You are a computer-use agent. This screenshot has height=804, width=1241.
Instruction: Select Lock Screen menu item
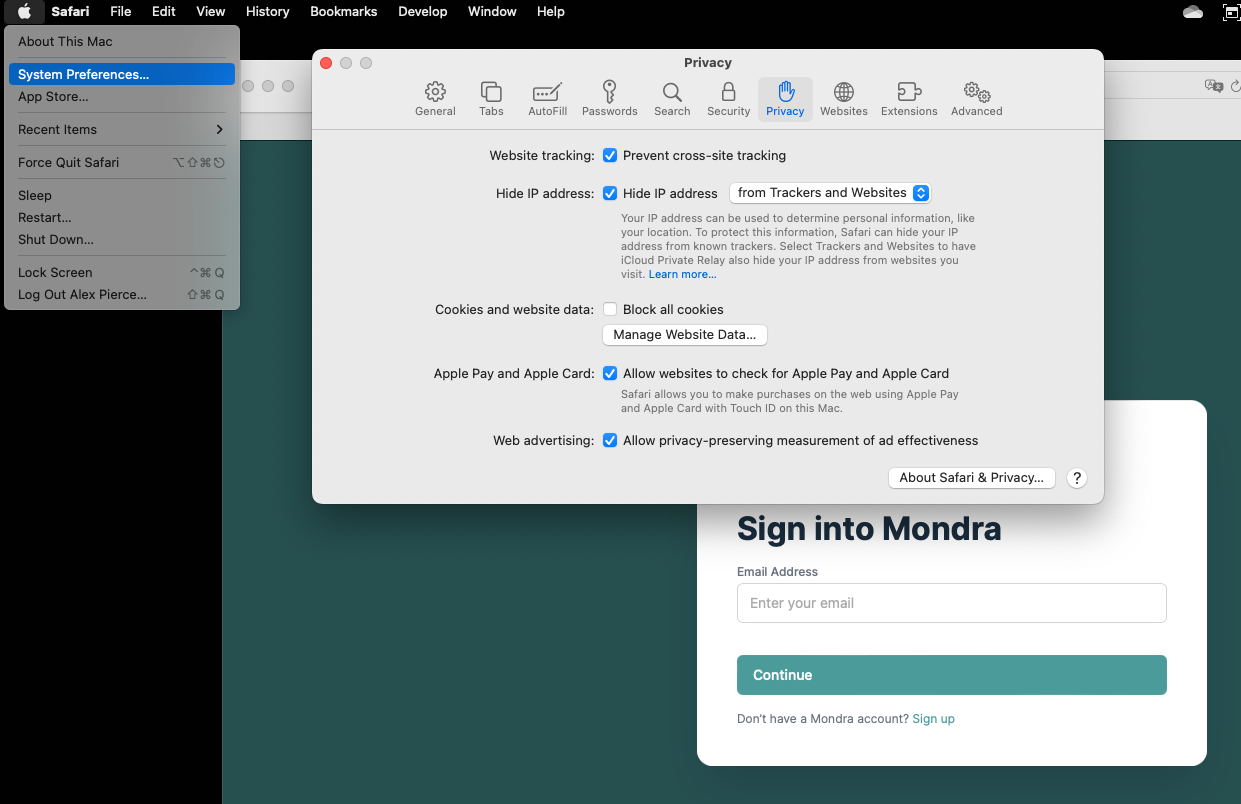(x=122, y=272)
